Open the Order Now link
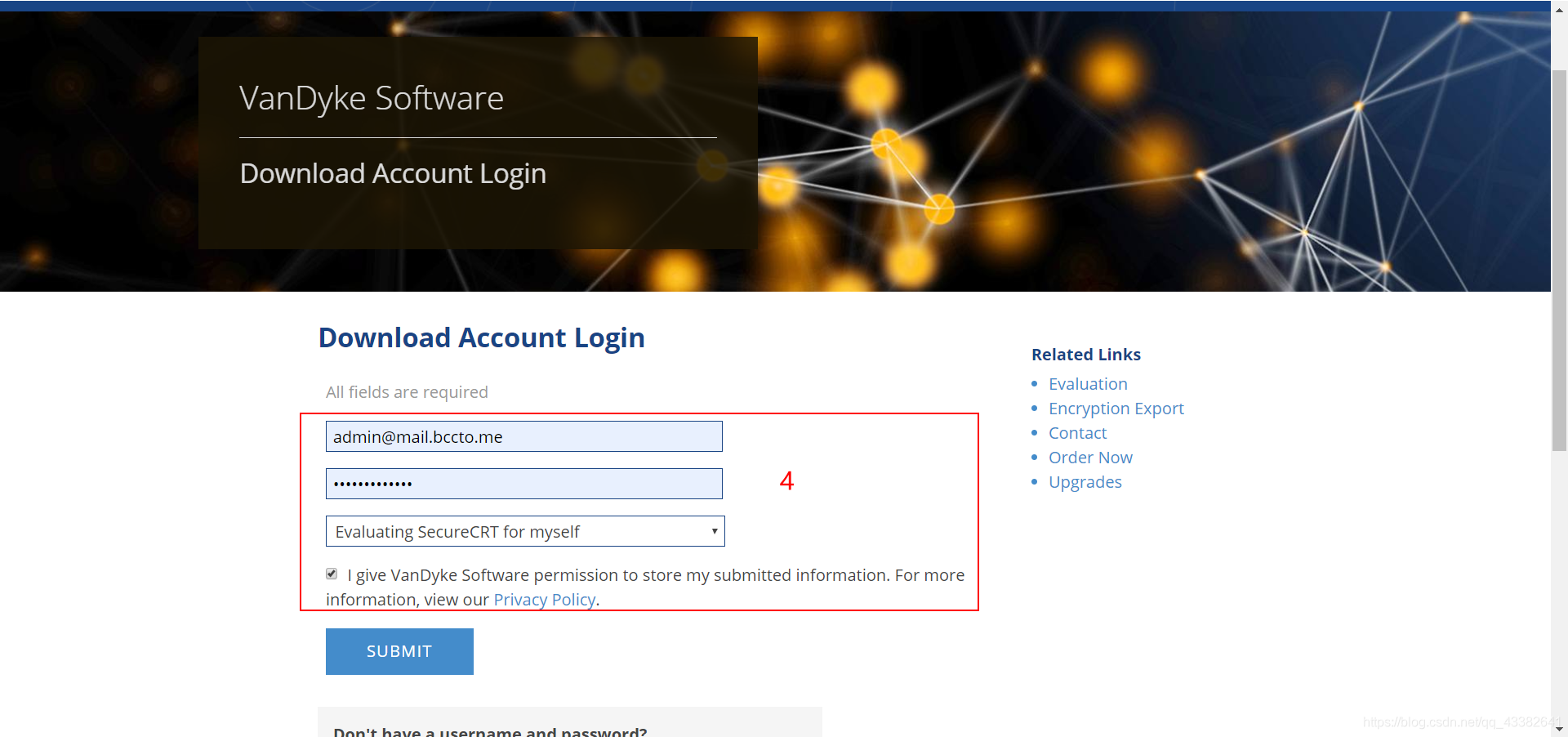This screenshot has width=1568, height=737. click(1090, 458)
